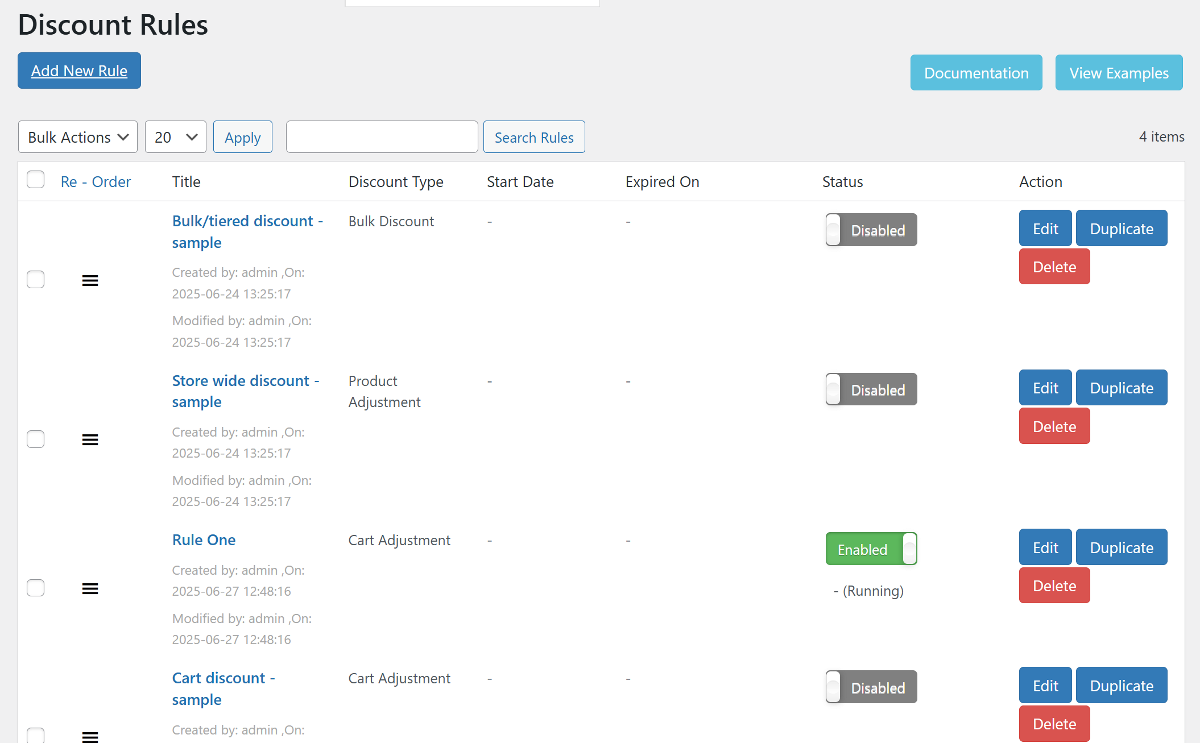This screenshot has width=1200, height=743.
Task: Tick the select-all checkbox in table header
Action: click(36, 180)
